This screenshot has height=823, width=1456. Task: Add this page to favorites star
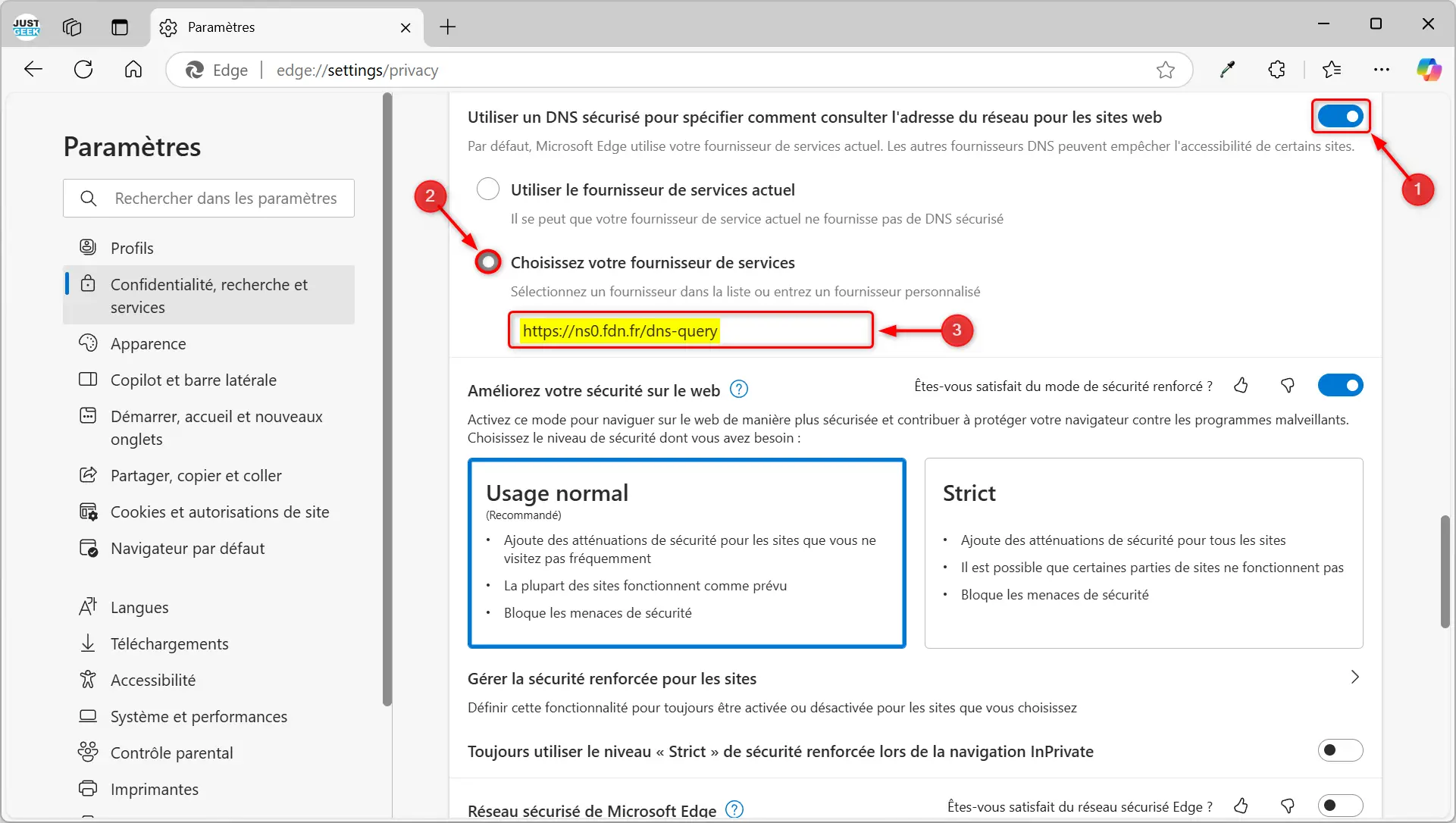coord(1166,70)
